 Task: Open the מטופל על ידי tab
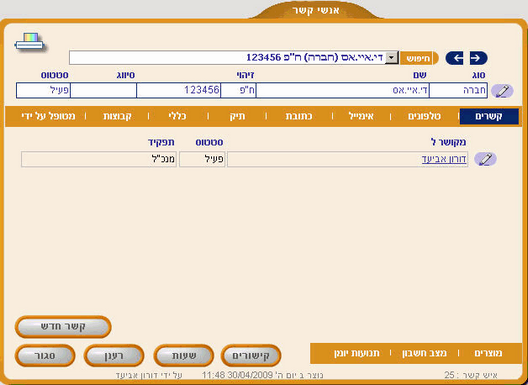48,117
